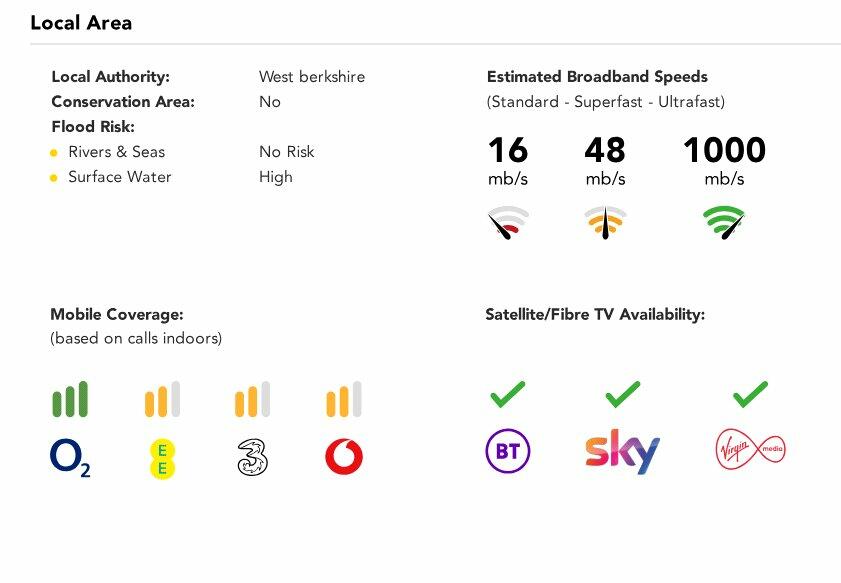Click the red standard speed gauge
This screenshot has height=583, width=841.
tap(508, 223)
